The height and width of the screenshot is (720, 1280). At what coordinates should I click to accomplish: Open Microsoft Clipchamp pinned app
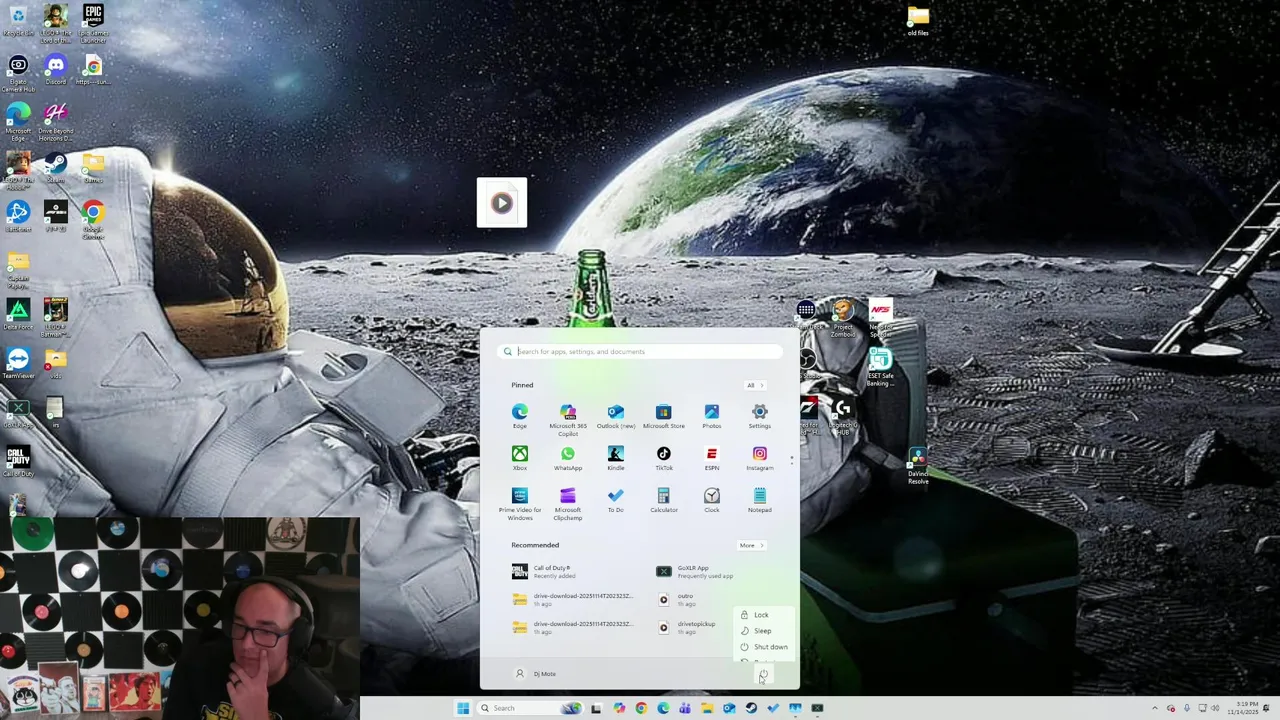point(568,504)
